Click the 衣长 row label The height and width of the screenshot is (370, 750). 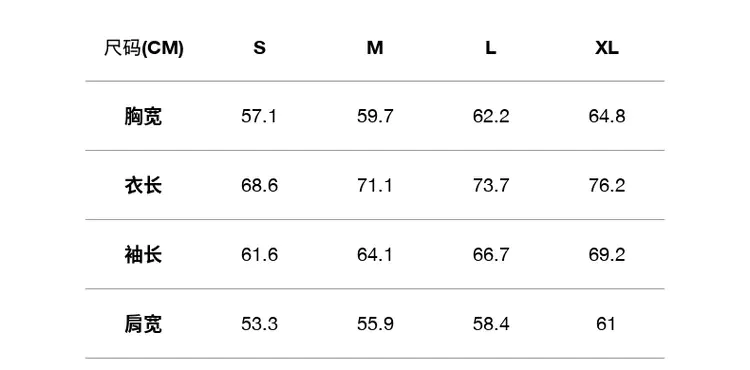[143, 185]
